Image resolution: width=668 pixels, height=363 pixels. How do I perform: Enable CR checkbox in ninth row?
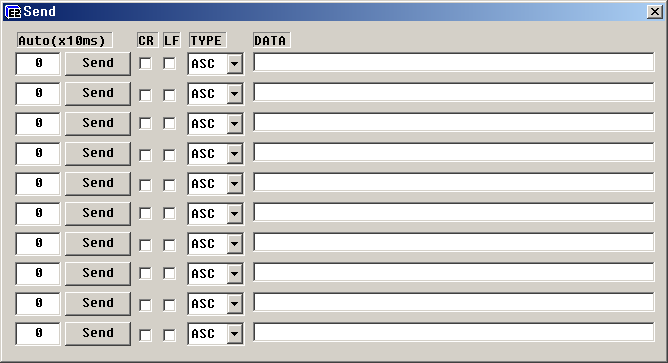pyautogui.click(x=145, y=305)
